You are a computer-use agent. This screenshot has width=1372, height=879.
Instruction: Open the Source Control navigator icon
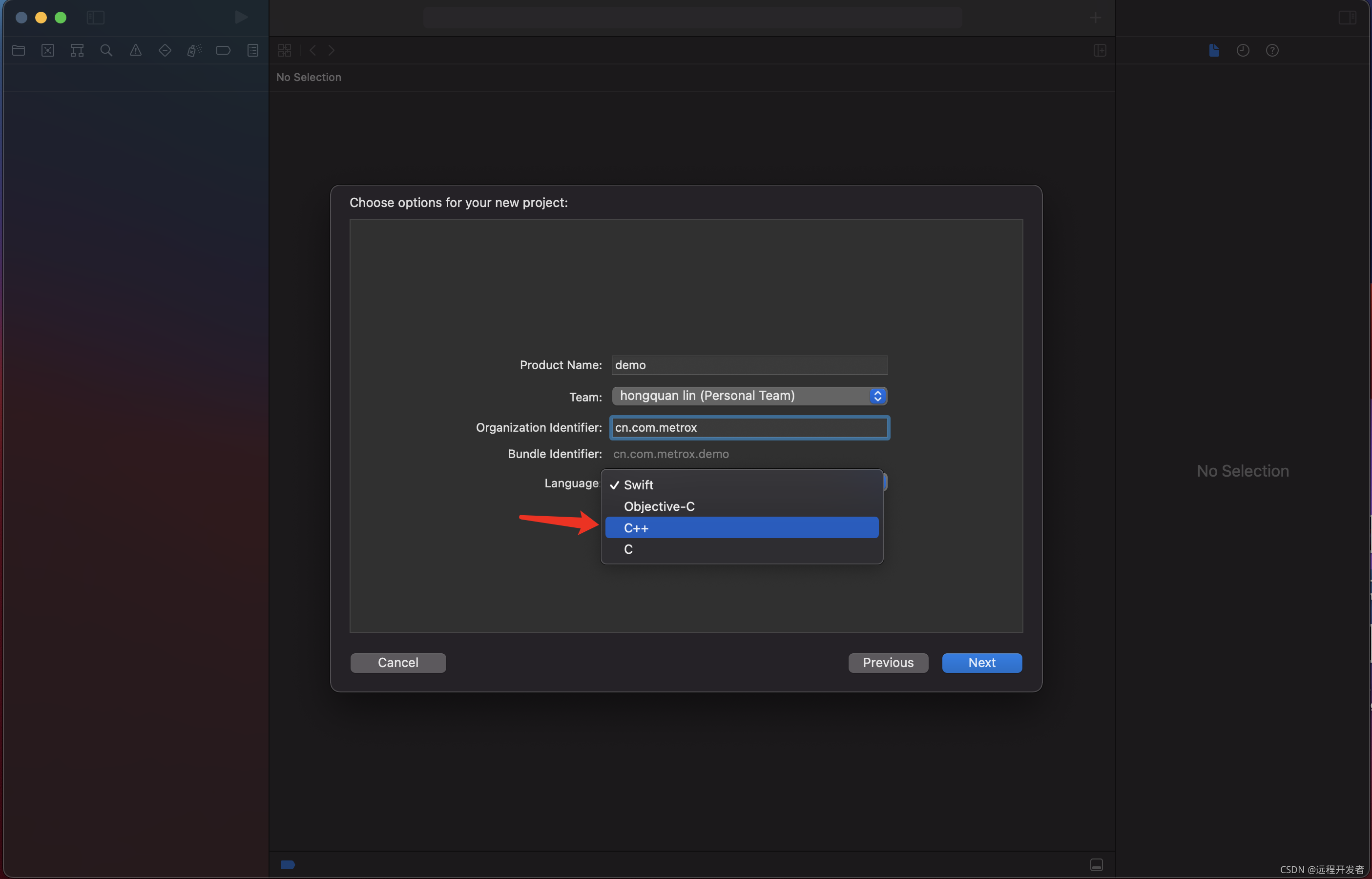click(48, 50)
